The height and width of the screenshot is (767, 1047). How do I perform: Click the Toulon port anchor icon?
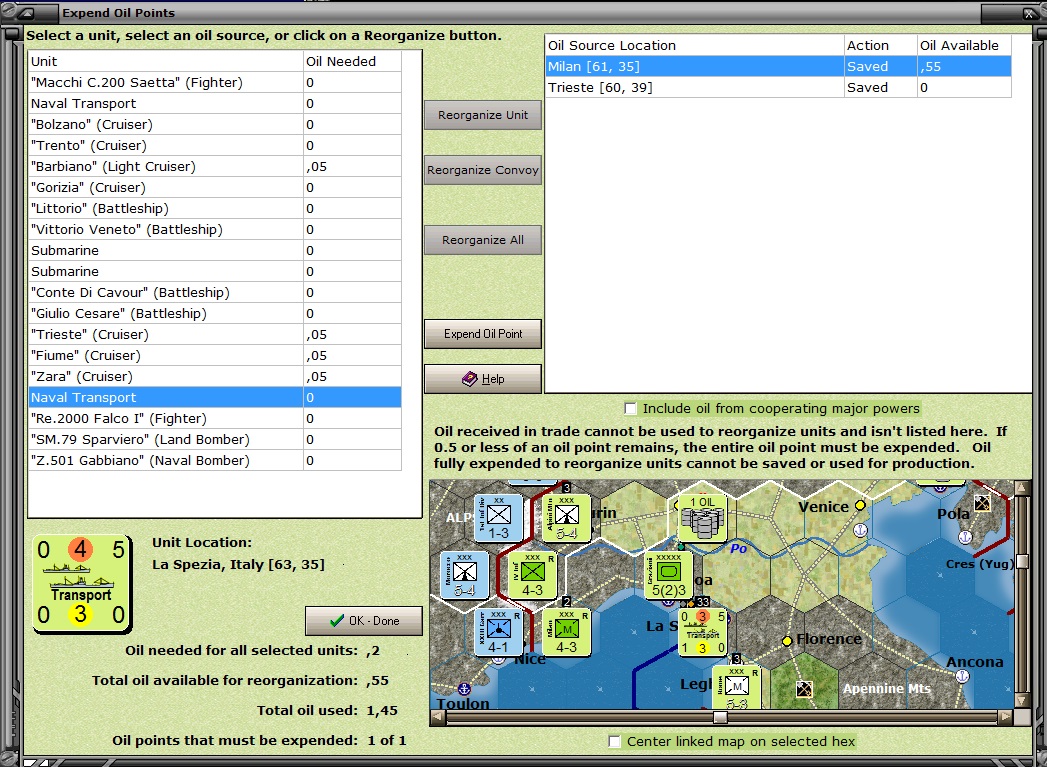click(464, 688)
